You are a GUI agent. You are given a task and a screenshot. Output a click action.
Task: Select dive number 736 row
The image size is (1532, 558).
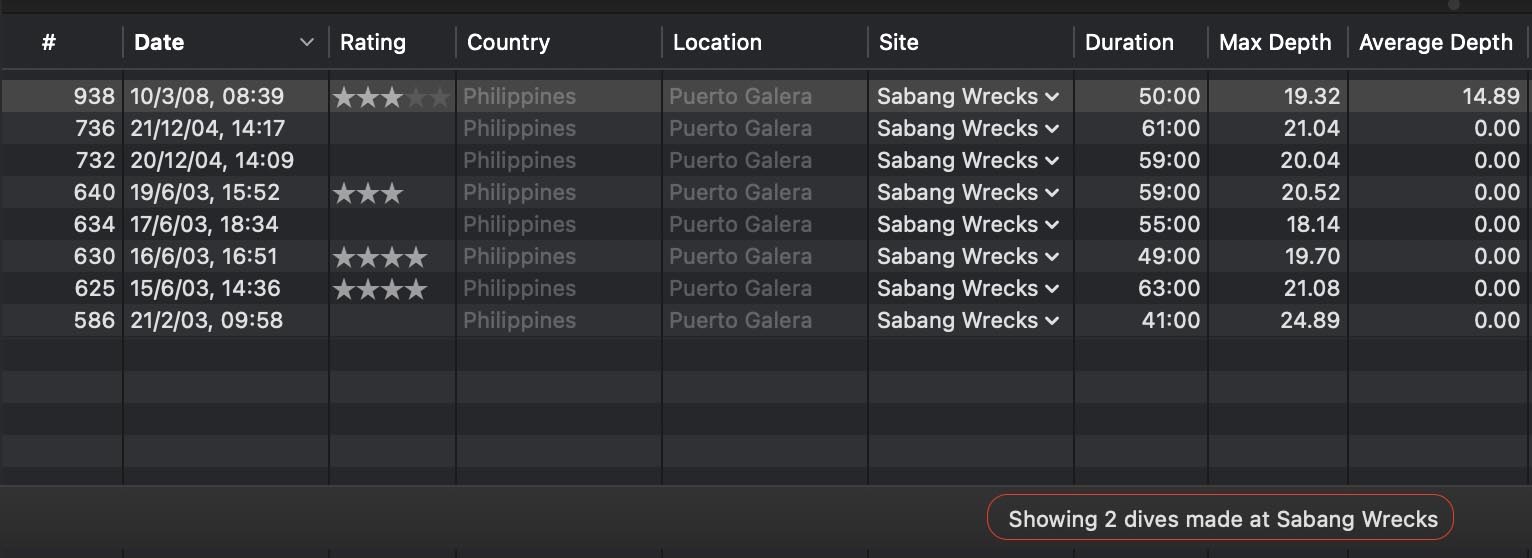[95, 129]
